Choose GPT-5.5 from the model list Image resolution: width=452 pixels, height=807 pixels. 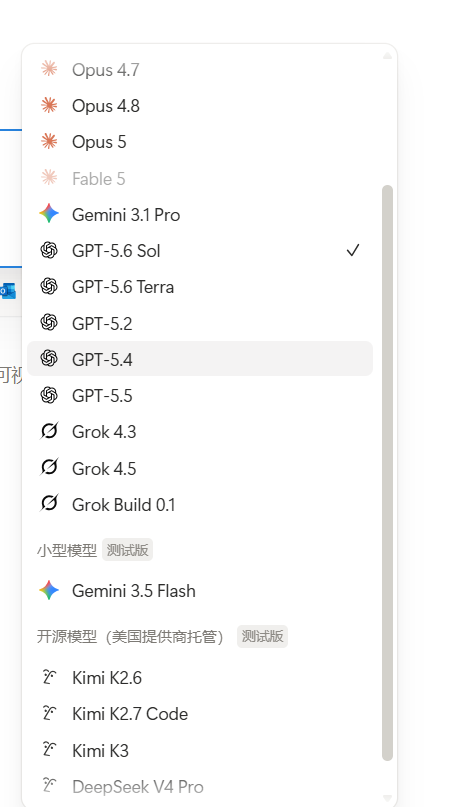pyautogui.click(x=200, y=395)
